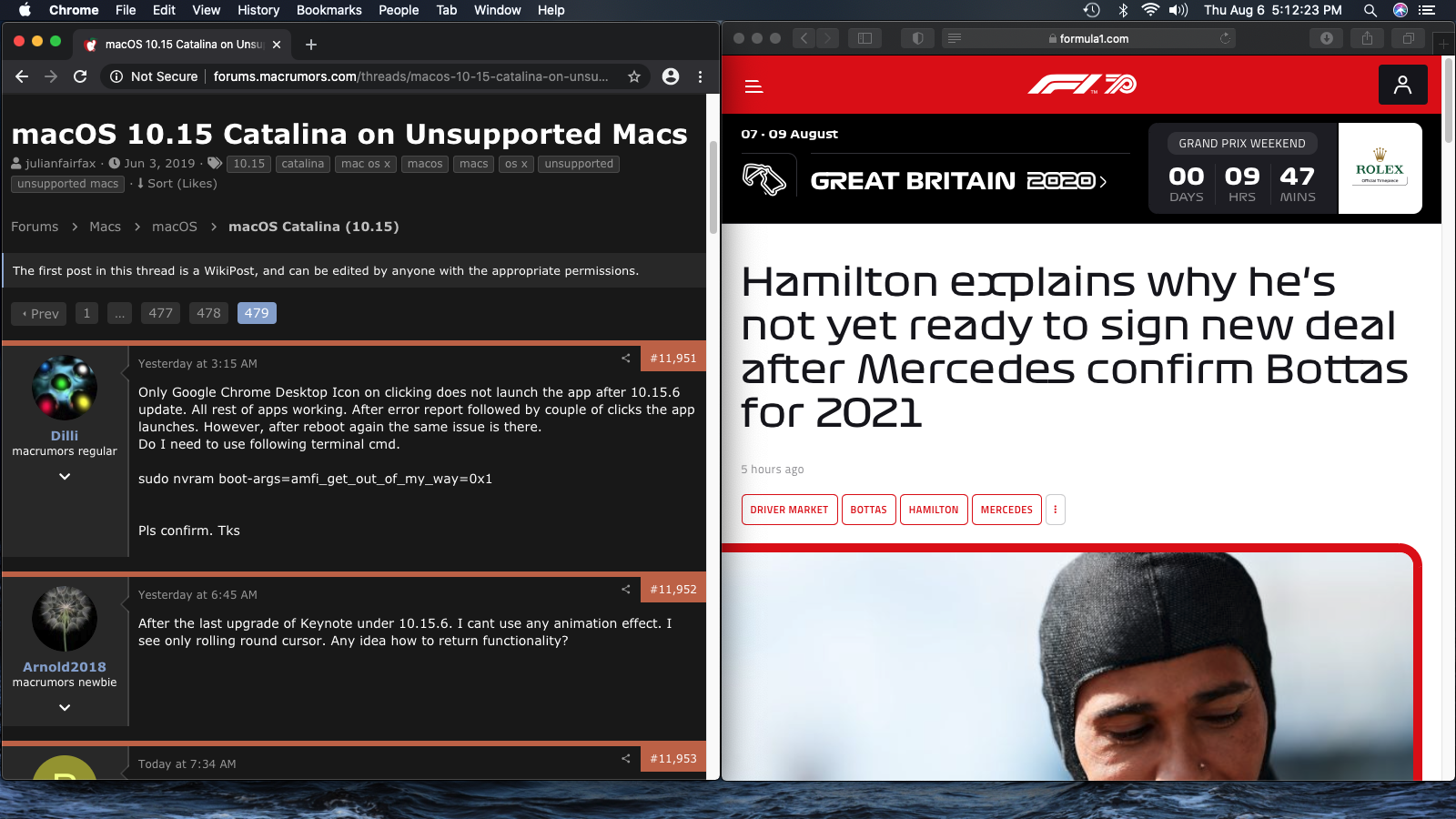Share post #11,951

click(625, 359)
